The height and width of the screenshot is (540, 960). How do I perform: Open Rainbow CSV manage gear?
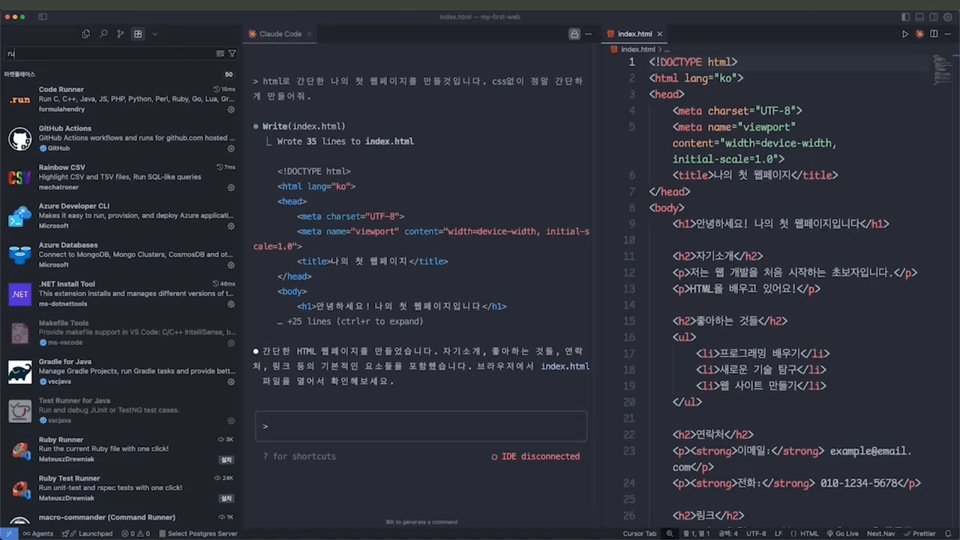pos(231,187)
